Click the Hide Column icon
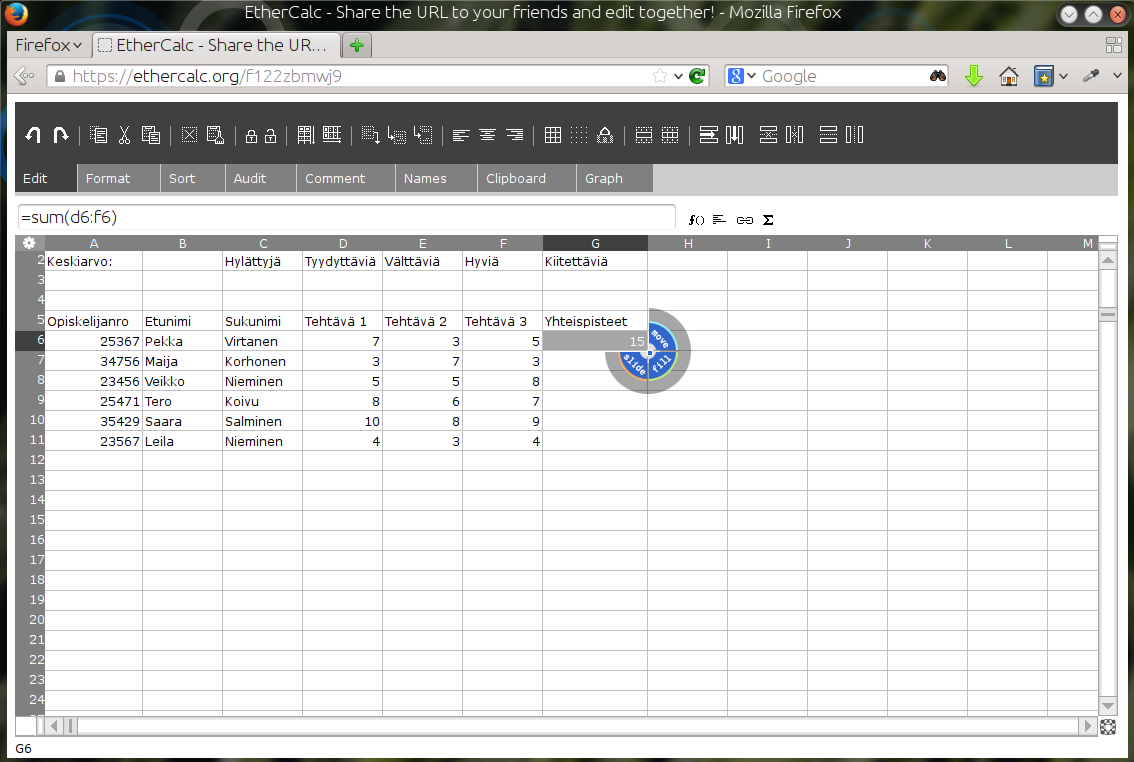Viewport: 1134px width, 762px height. coord(854,134)
